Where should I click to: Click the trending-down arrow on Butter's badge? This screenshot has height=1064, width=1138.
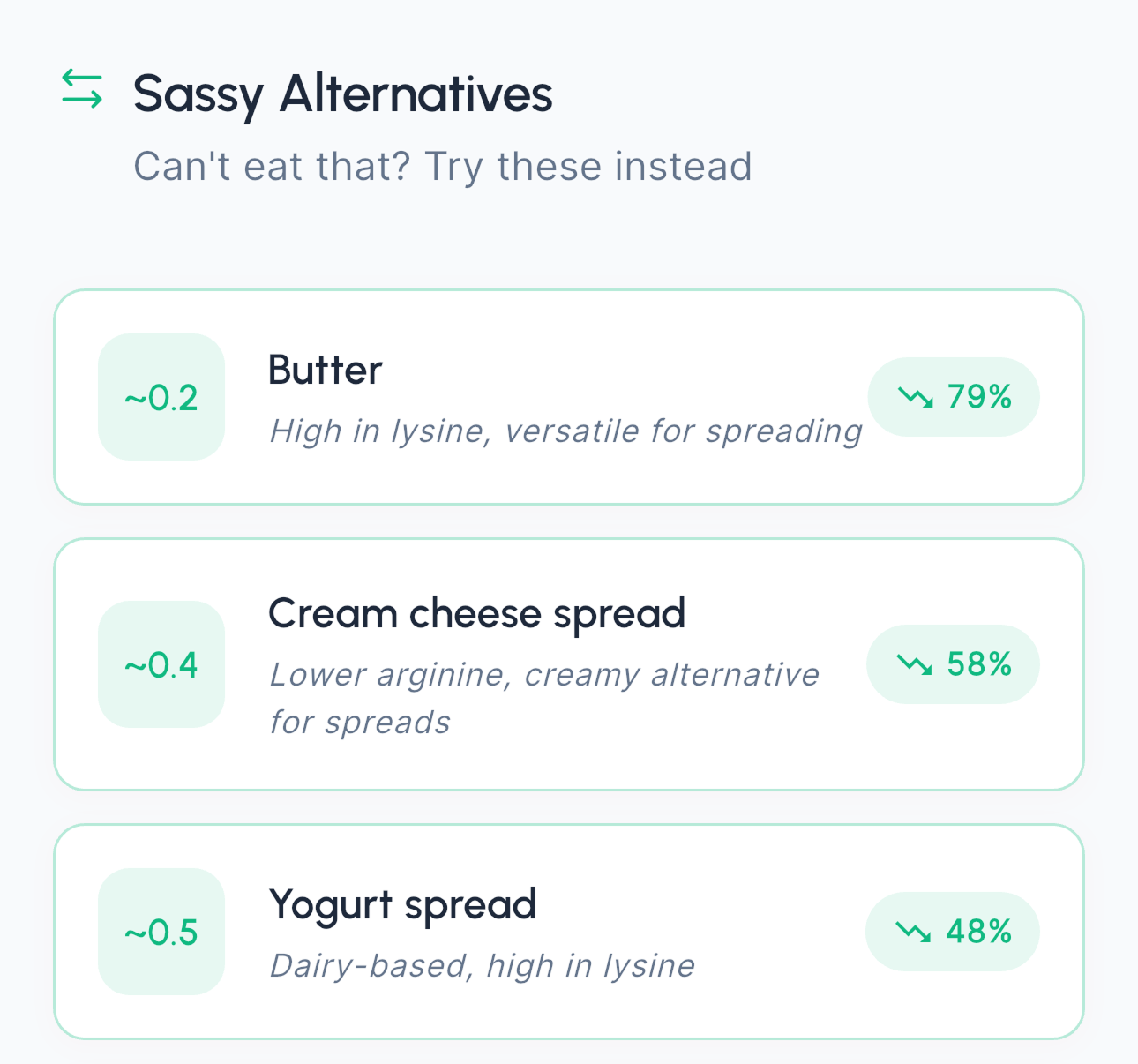pyautogui.click(x=916, y=398)
